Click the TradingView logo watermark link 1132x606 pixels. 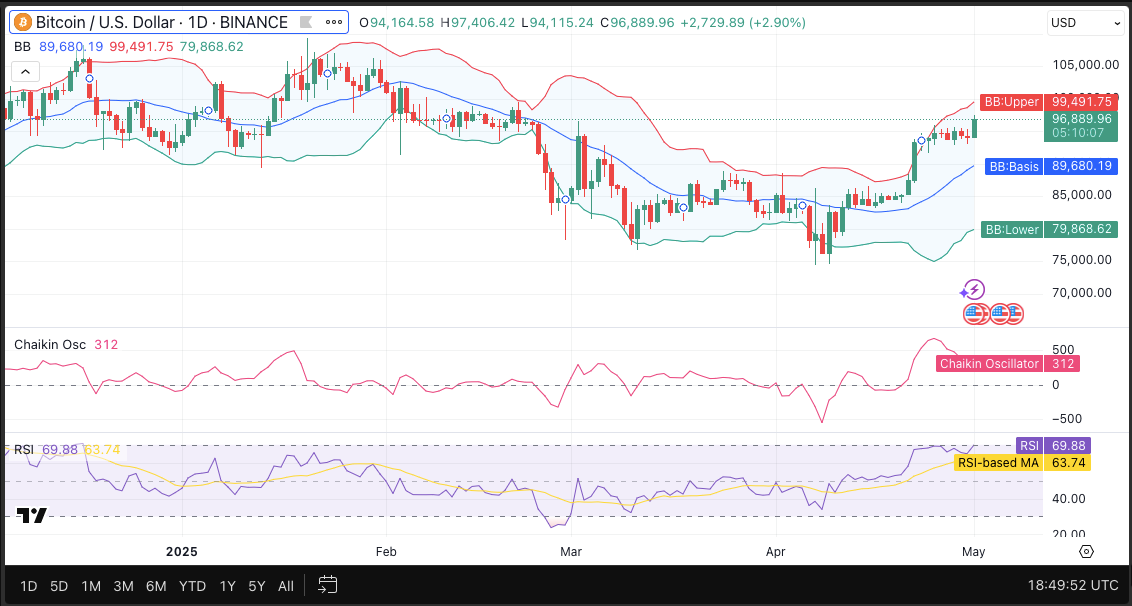pos(32,515)
